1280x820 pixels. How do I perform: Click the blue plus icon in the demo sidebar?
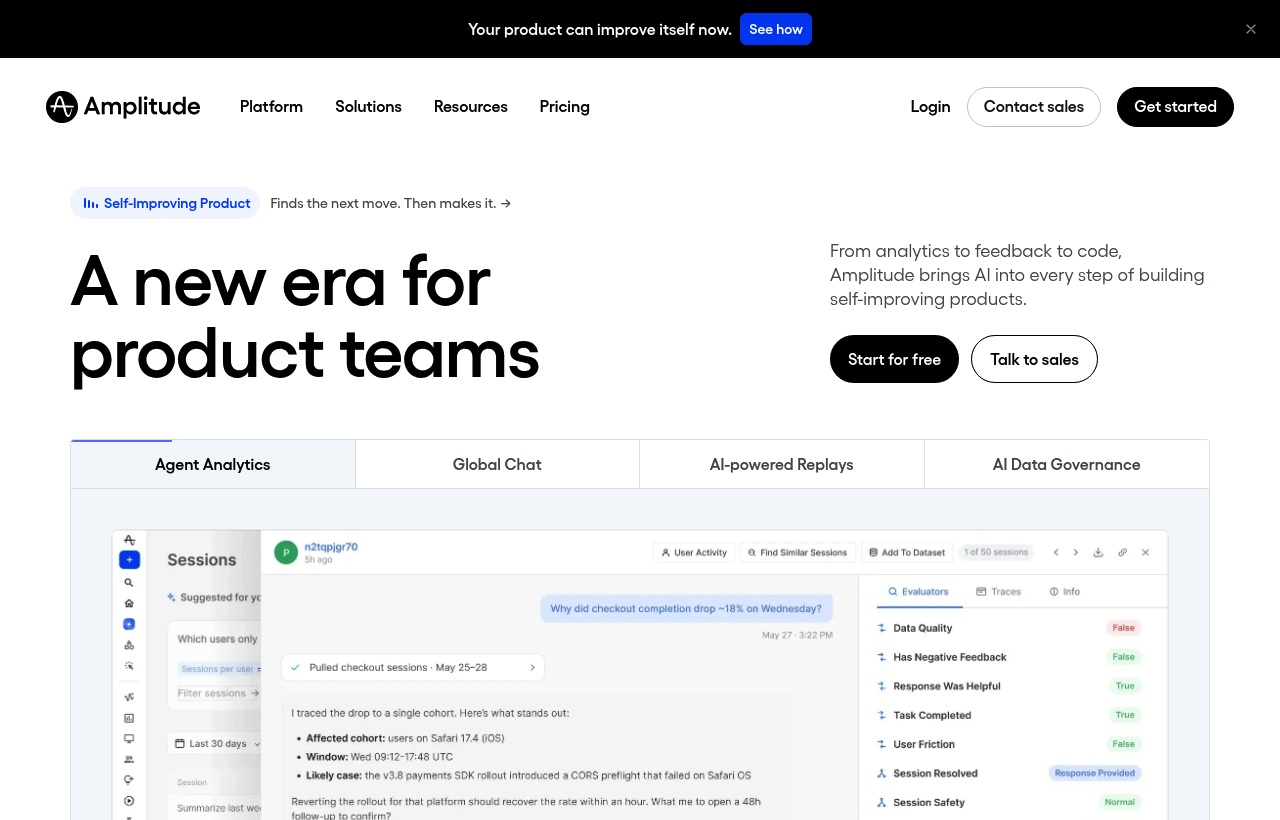pos(129,560)
